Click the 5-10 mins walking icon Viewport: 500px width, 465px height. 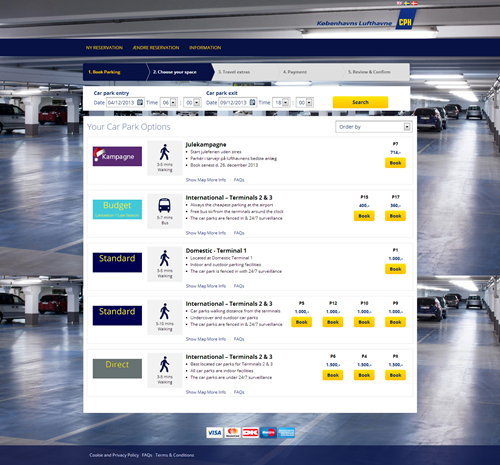pyautogui.click(x=164, y=311)
